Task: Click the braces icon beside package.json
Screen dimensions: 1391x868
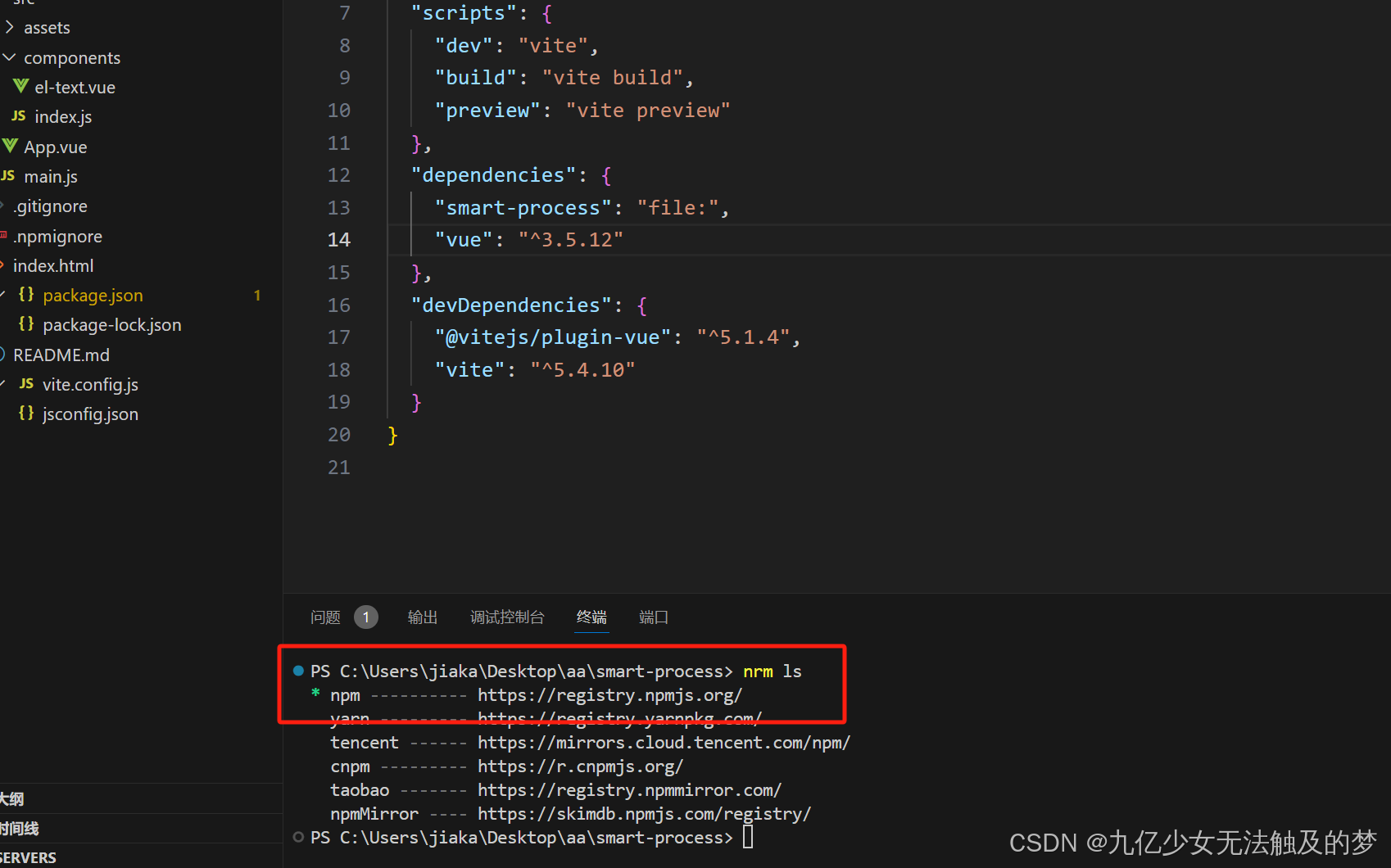Action: pyautogui.click(x=26, y=295)
